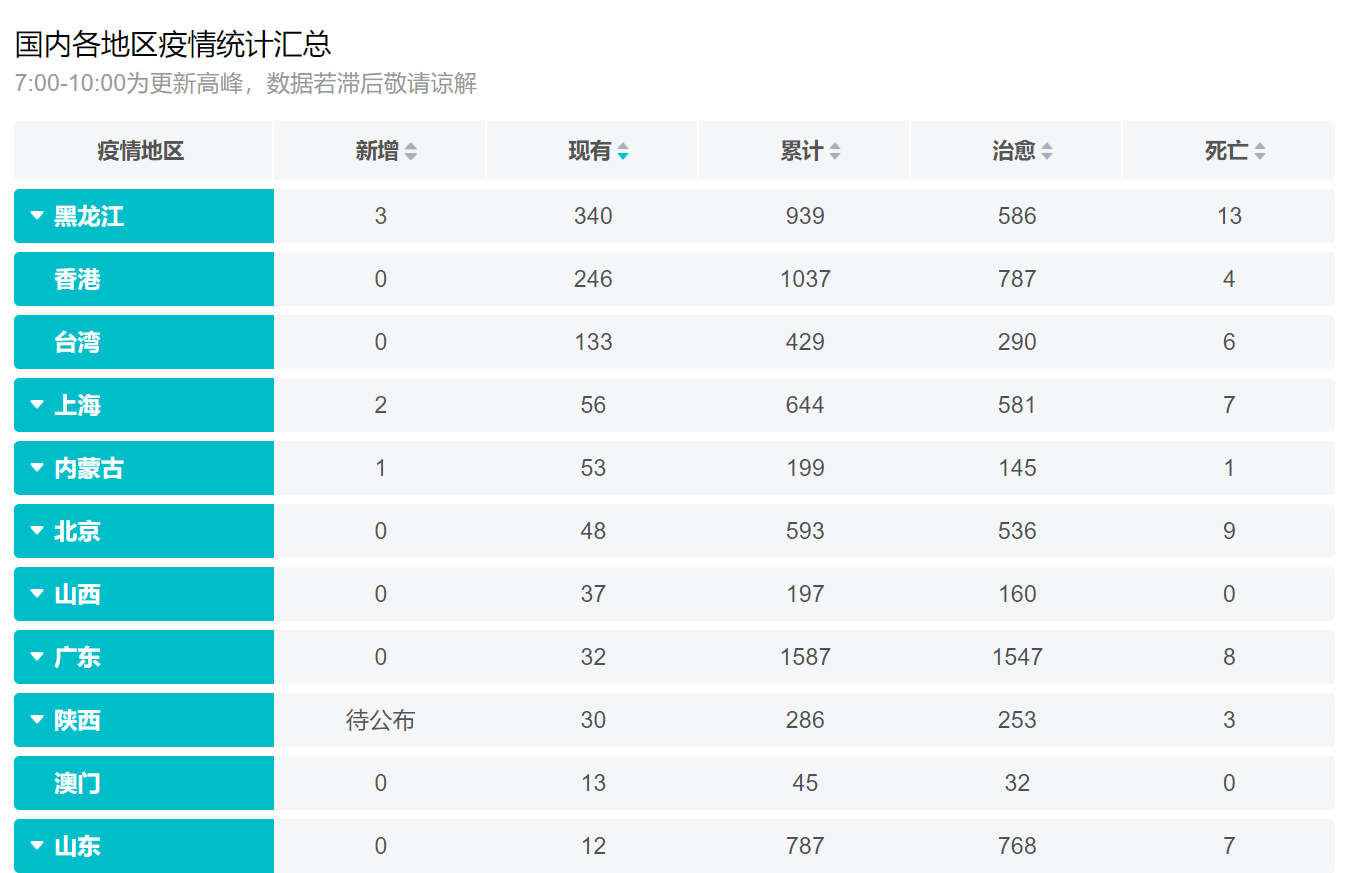Click 广东 cumulative count 1587

pyautogui.click(x=805, y=657)
